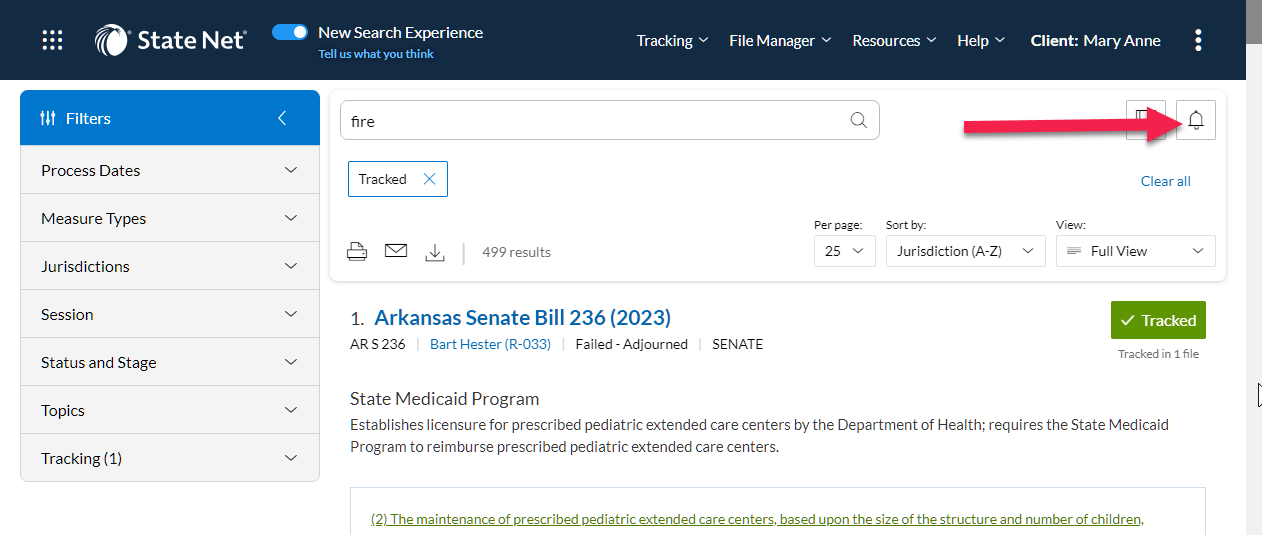Download results using the download icon
The width and height of the screenshot is (1262, 535).
[x=434, y=252]
